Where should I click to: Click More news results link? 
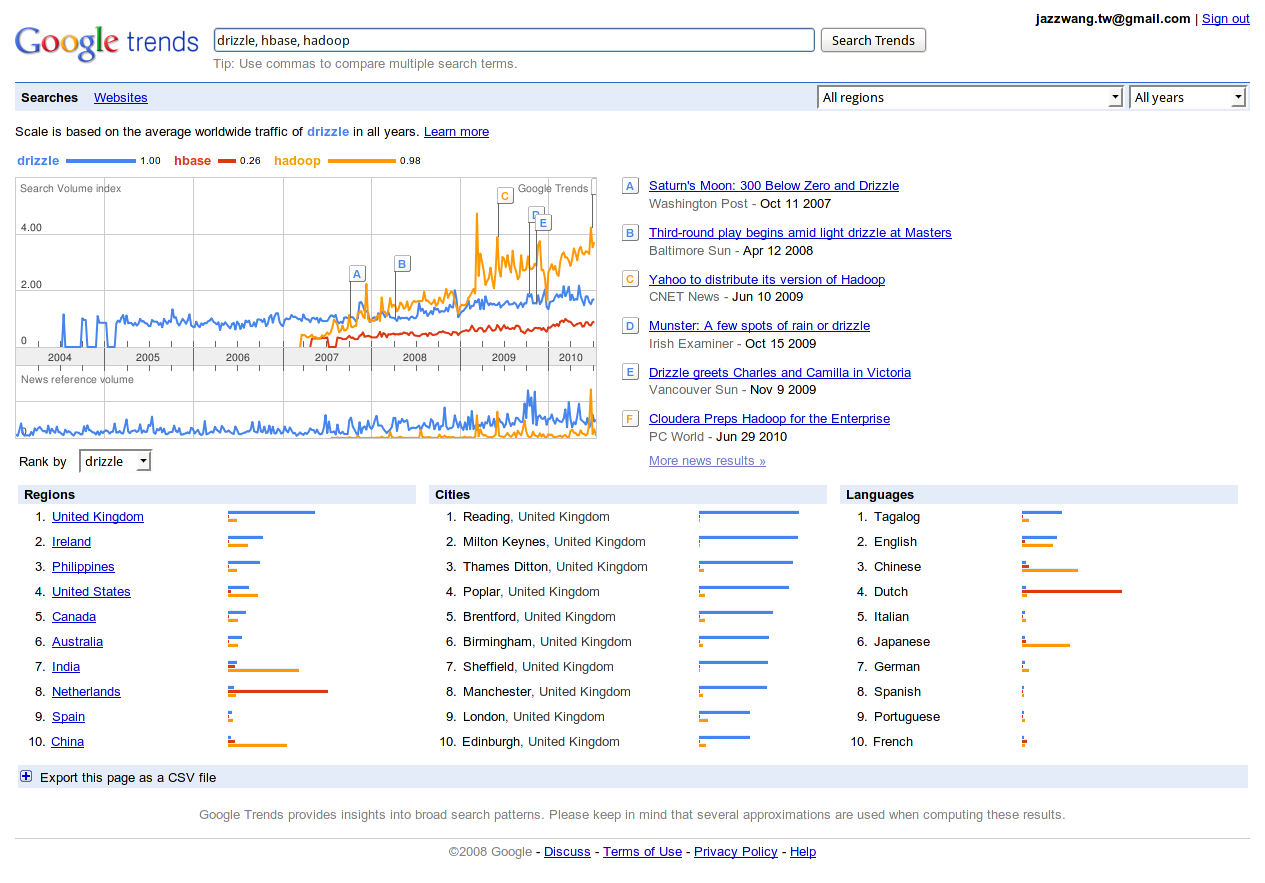coord(707,461)
